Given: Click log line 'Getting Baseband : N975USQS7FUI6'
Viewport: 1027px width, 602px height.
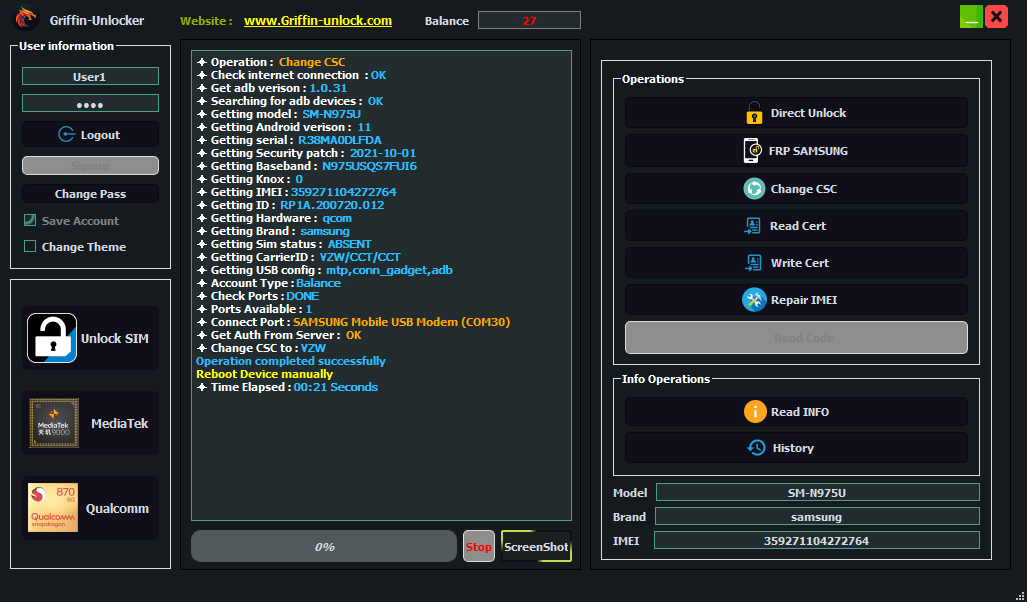Looking at the screenshot, I should tap(307, 166).
